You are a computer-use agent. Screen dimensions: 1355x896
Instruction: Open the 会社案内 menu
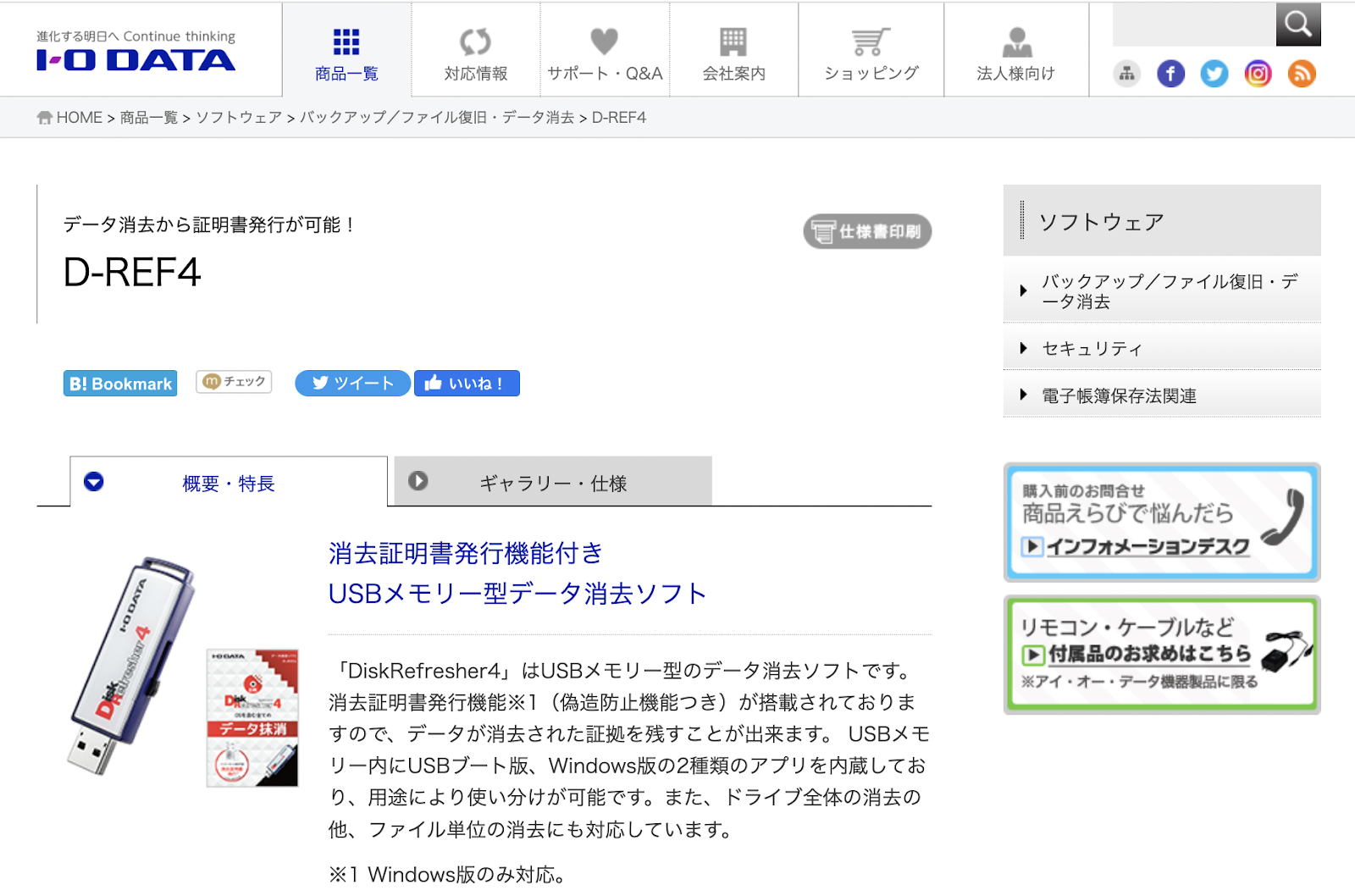(733, 51)
